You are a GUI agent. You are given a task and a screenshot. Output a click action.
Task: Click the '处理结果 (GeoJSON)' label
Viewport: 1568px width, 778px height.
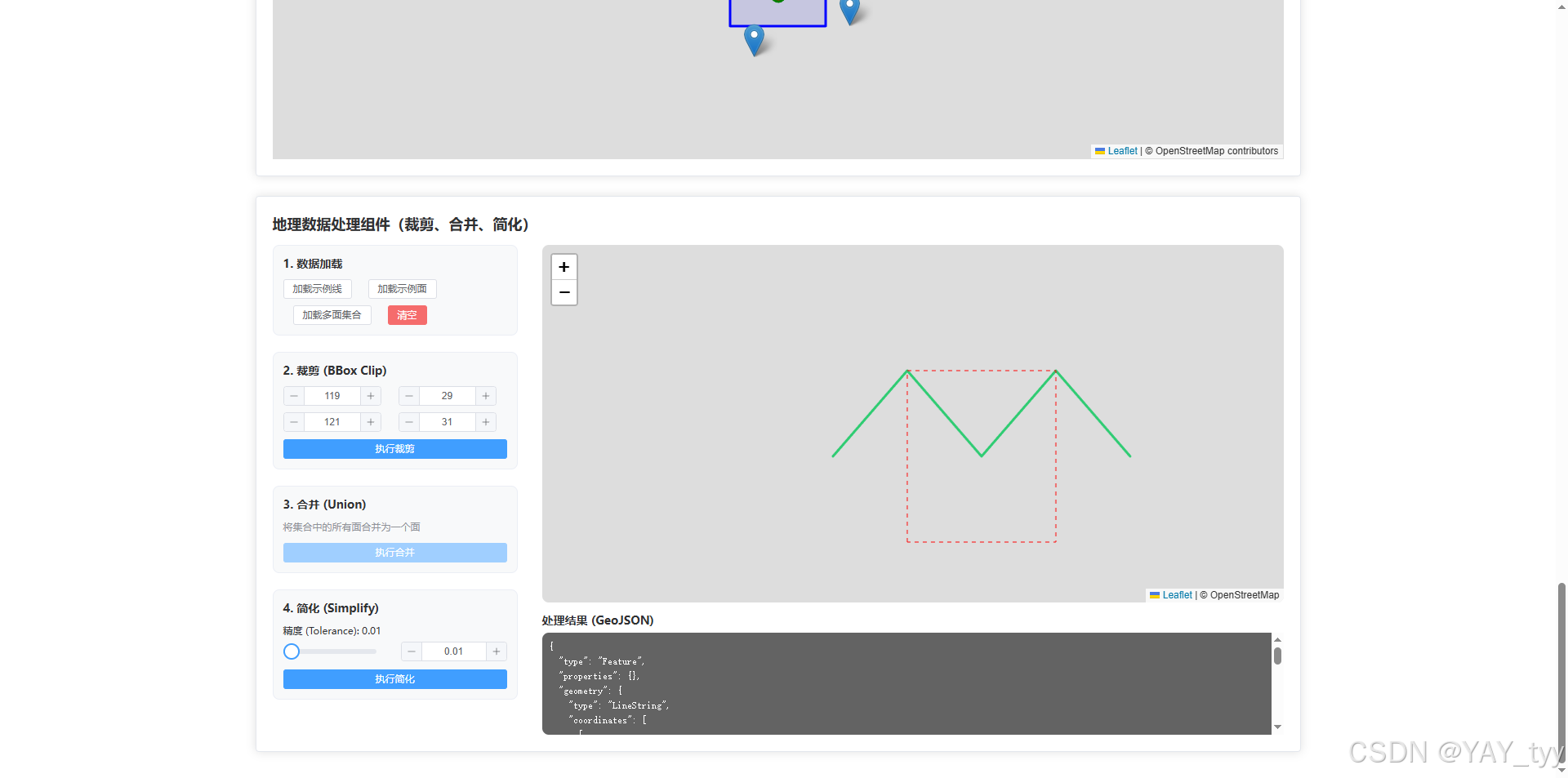click(x=598, y=620)
